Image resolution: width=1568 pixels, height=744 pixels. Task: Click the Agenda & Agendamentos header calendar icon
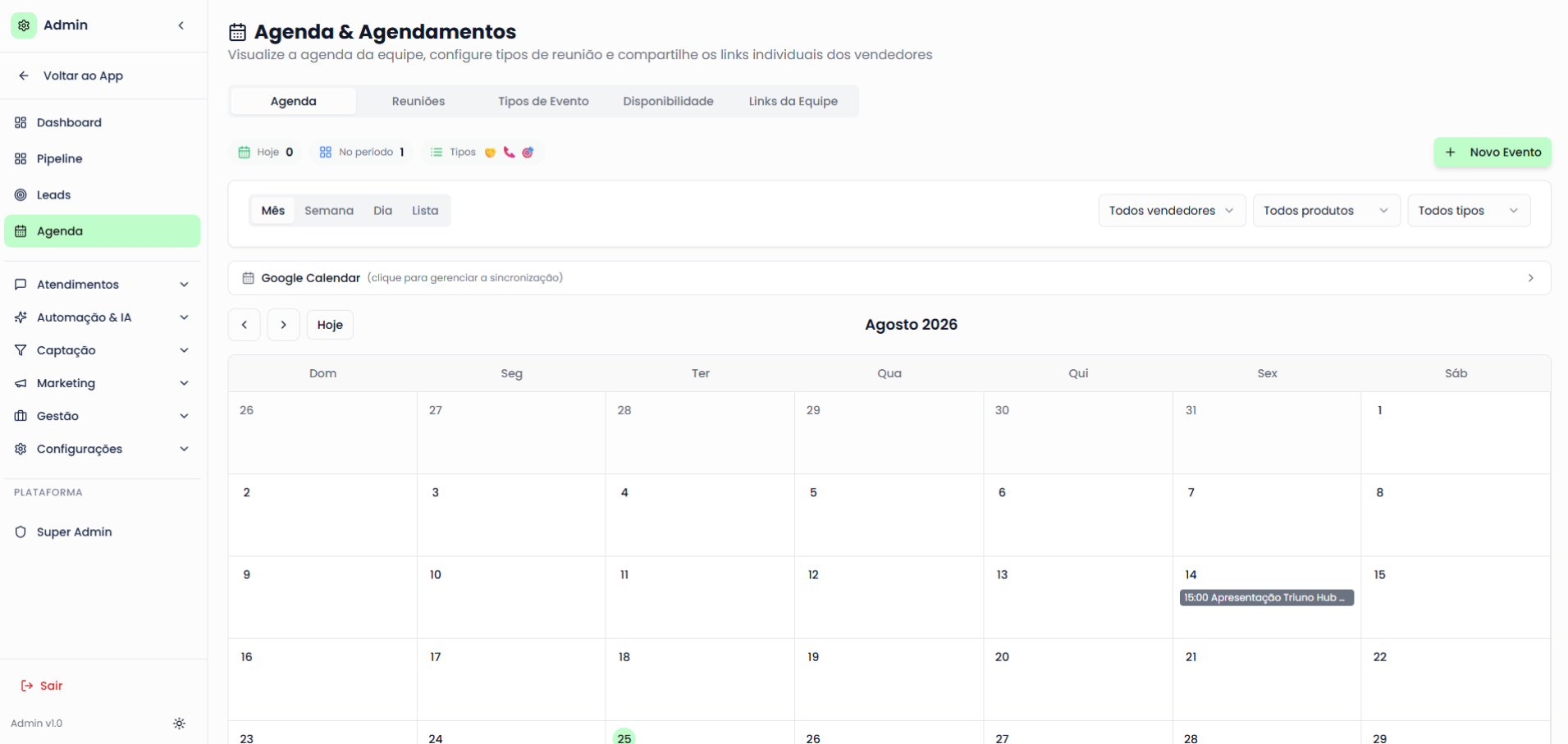click(x=237, y=32)
